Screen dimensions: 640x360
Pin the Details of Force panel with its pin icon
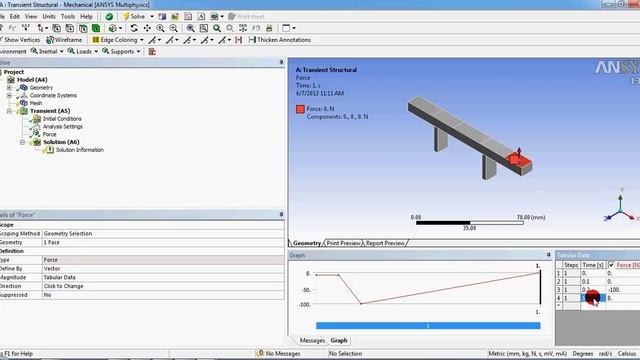[281, 214]
